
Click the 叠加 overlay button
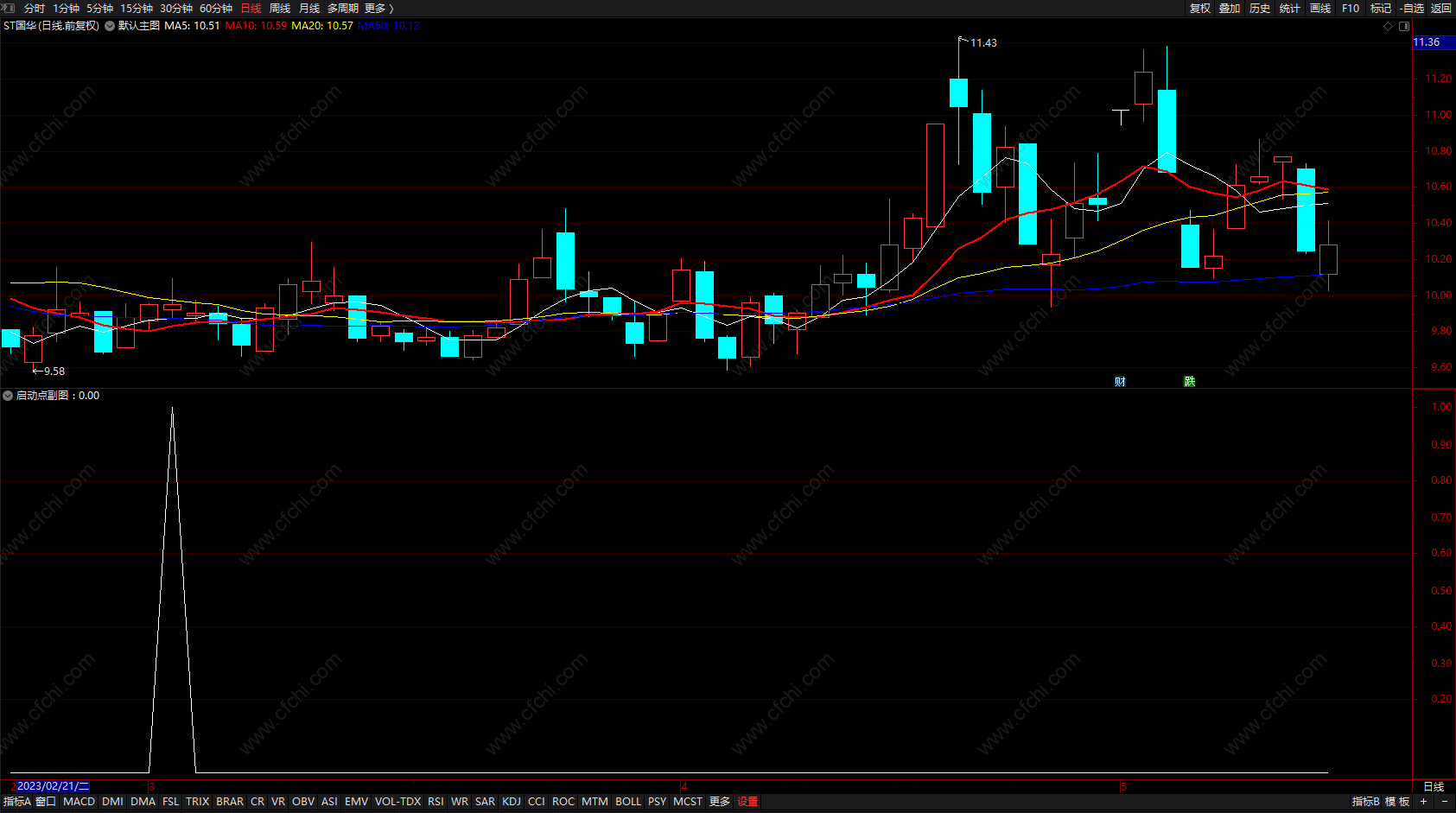1230,8
